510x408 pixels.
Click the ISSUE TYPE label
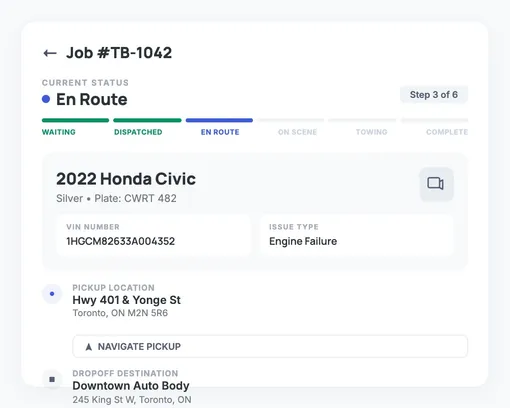coord(294,227)
